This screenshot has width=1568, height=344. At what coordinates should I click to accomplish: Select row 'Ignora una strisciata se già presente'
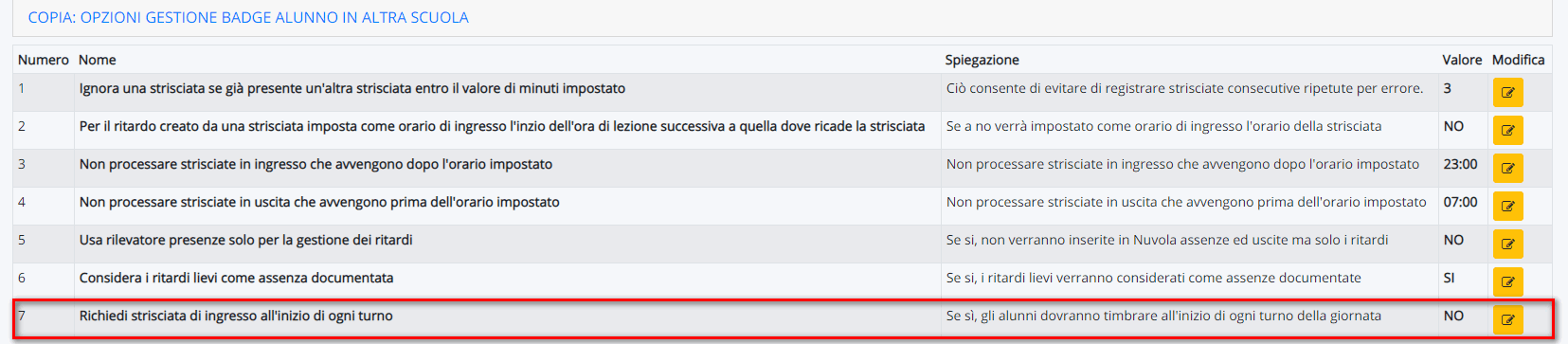(783, 92)
